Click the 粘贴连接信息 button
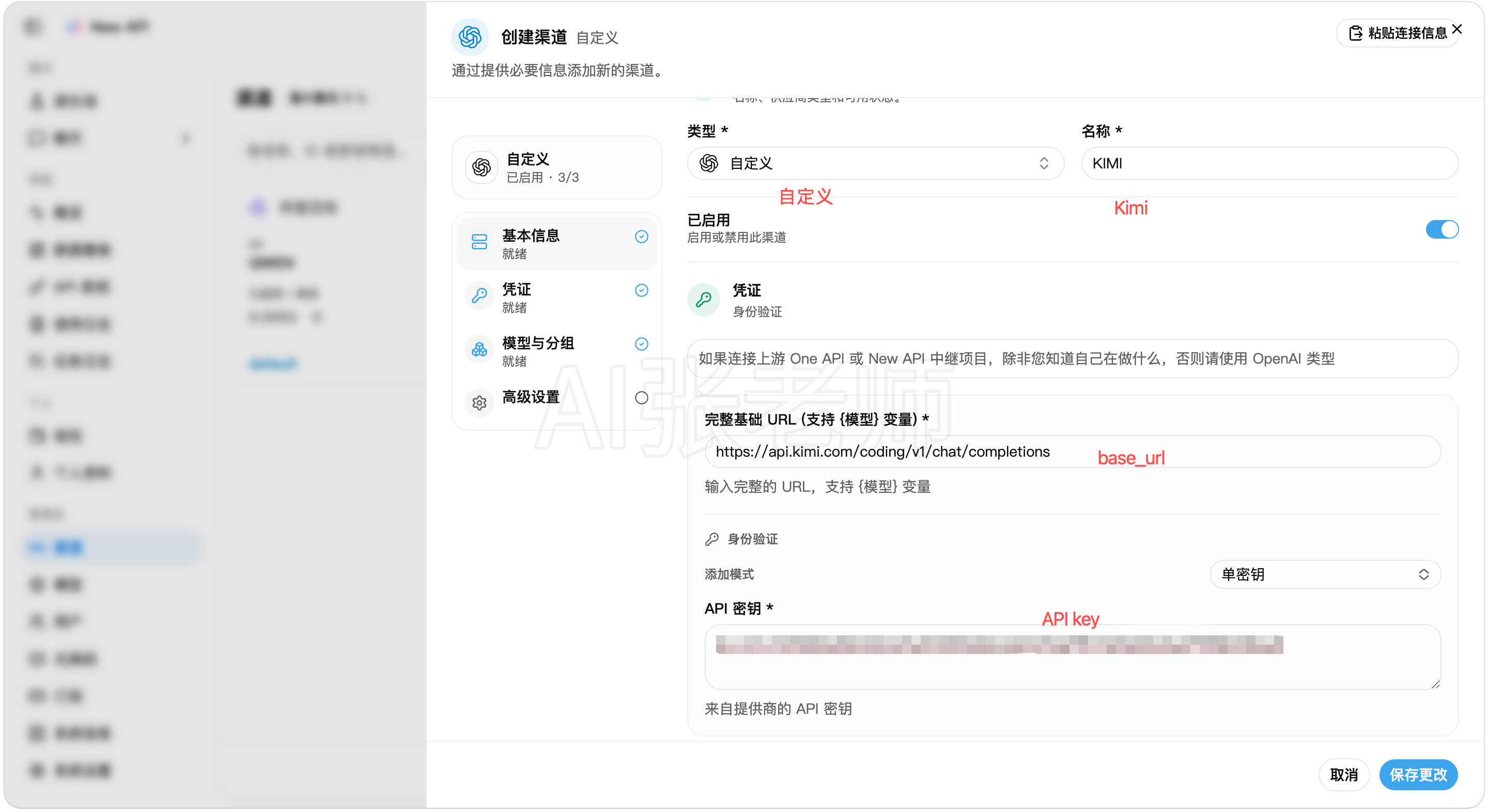 coord(1398,33)
